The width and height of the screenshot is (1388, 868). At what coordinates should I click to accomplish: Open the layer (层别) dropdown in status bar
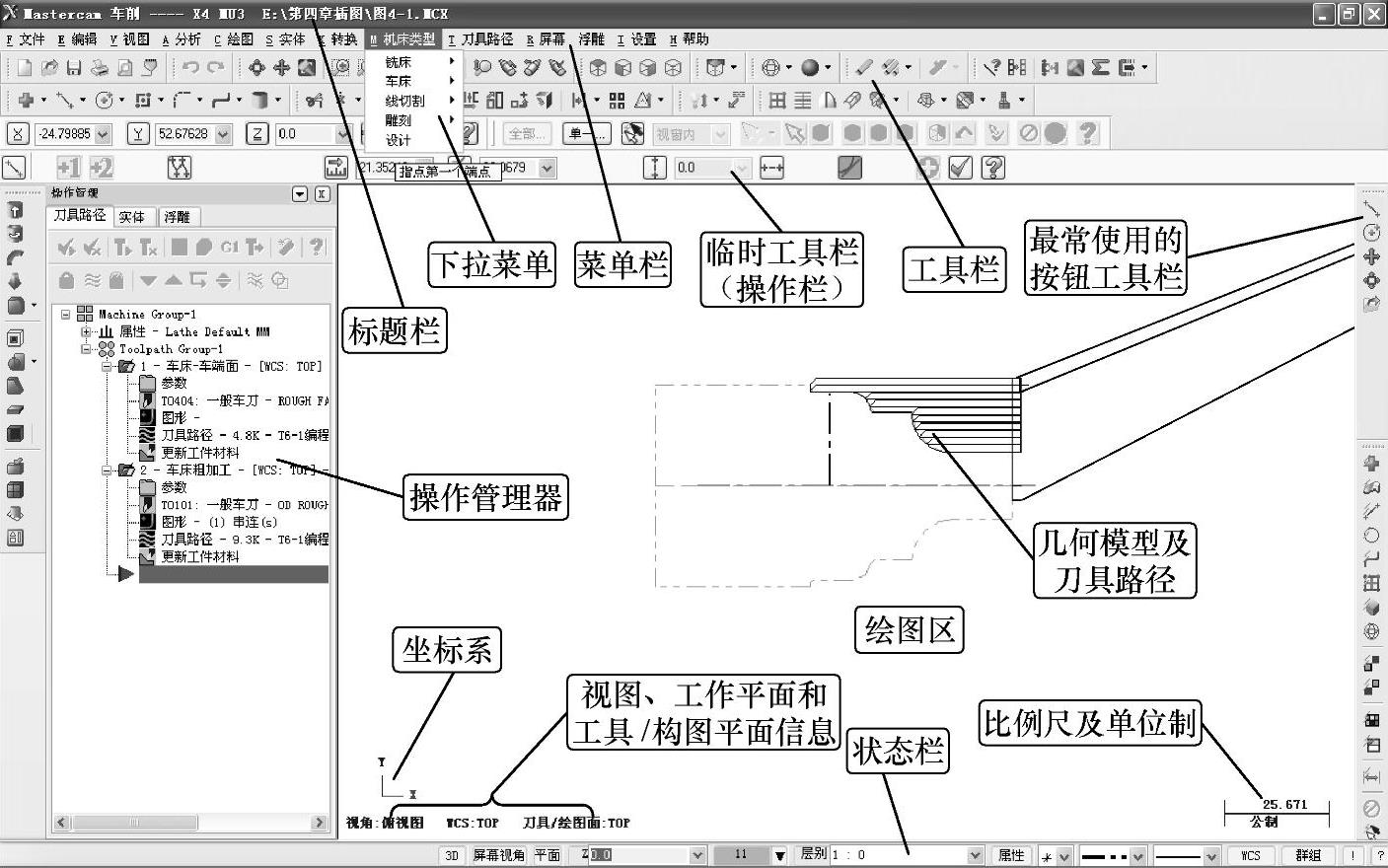pyautogui.click(x=975, y=855)
